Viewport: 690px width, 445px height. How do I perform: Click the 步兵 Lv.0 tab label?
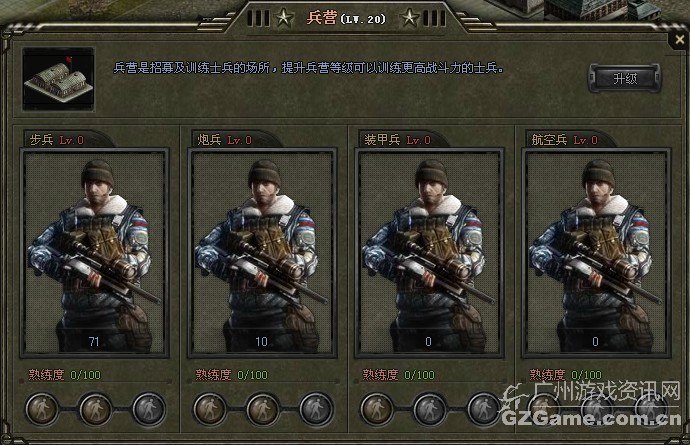(56, 140)
